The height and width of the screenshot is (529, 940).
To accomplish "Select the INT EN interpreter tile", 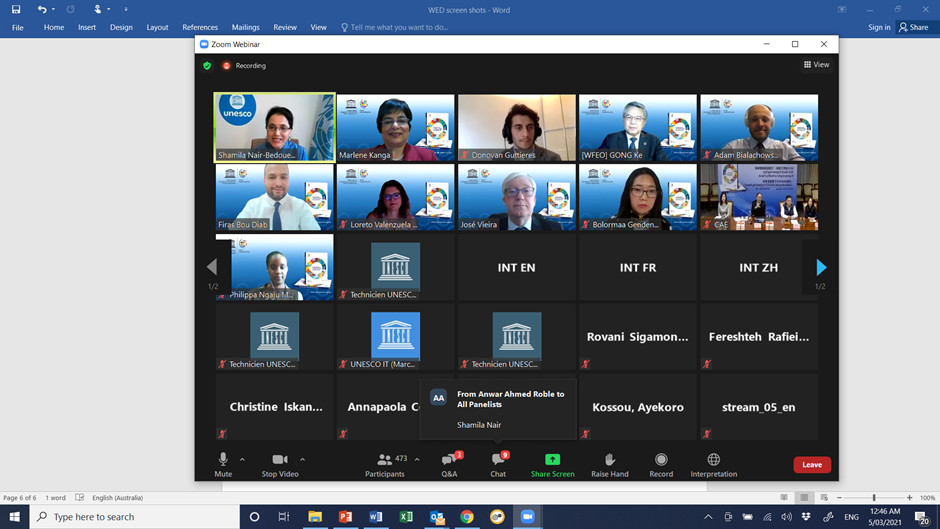I will [x=517, y=267].
